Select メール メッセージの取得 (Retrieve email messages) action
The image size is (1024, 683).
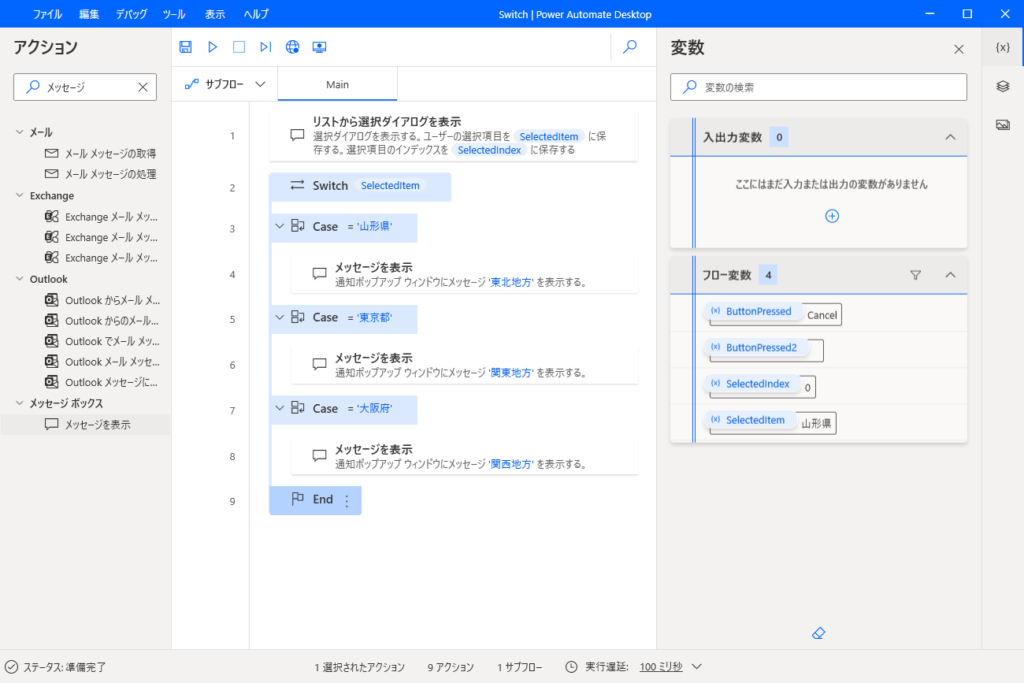[x=101, y=153]
